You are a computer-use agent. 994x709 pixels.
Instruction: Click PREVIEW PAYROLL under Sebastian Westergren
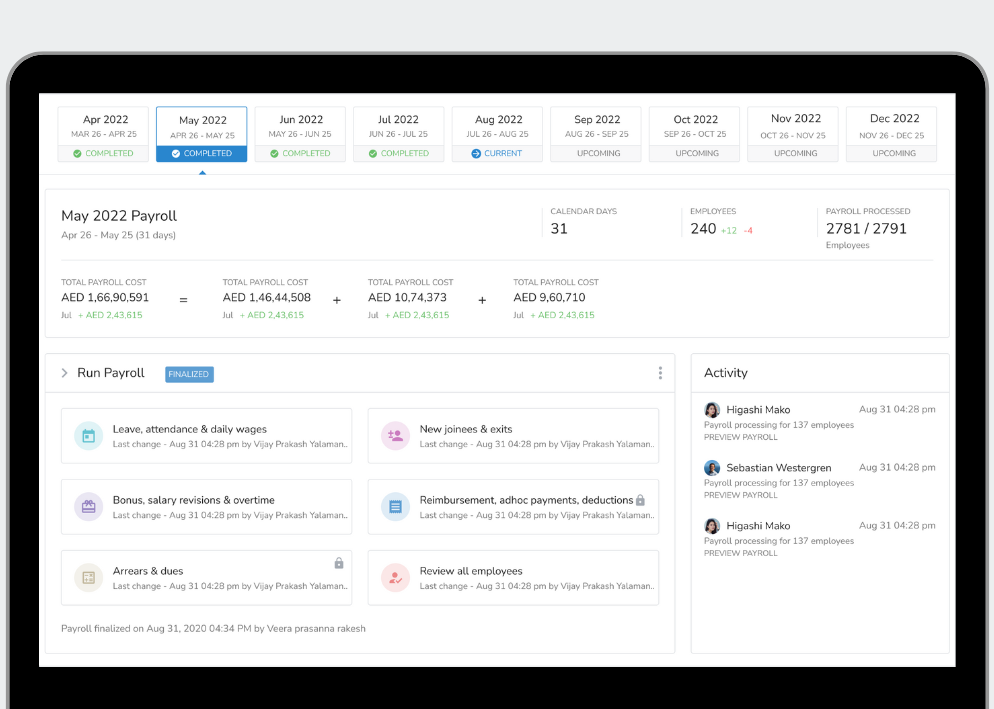point(740,495)
